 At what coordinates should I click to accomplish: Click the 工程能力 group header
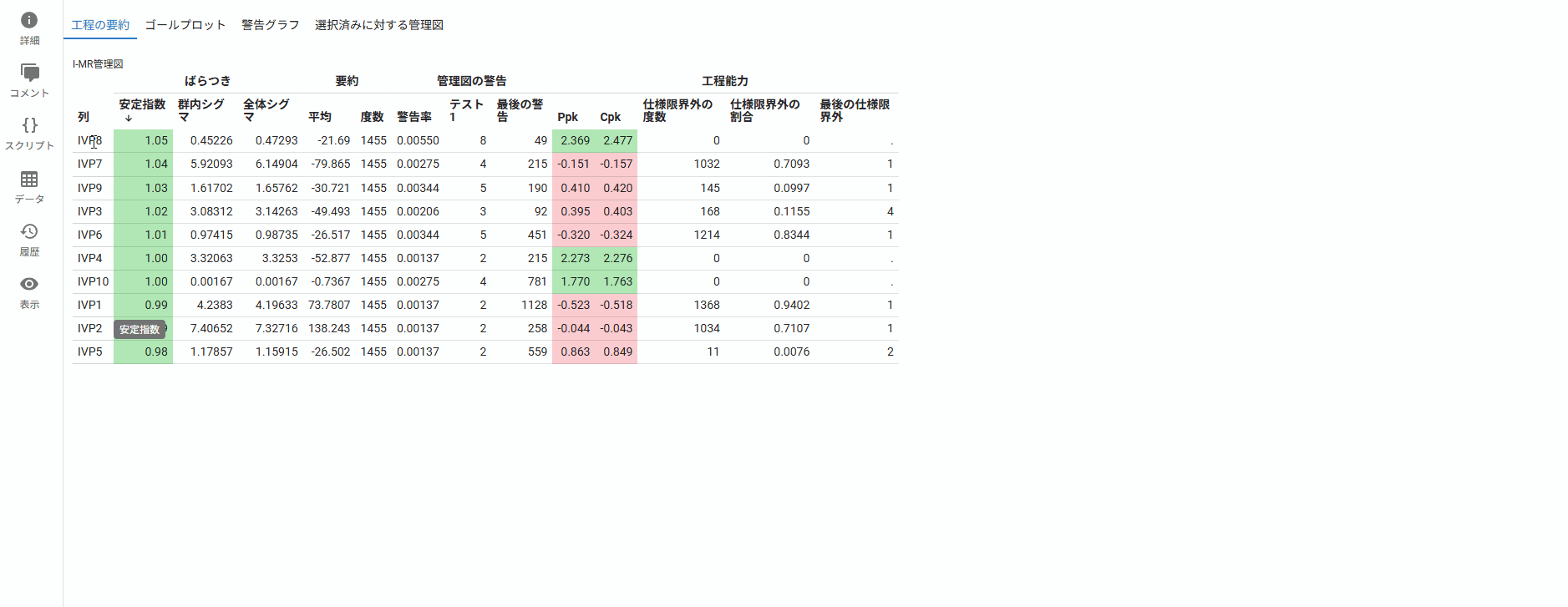pyautogui.click(x=725, y=81)
